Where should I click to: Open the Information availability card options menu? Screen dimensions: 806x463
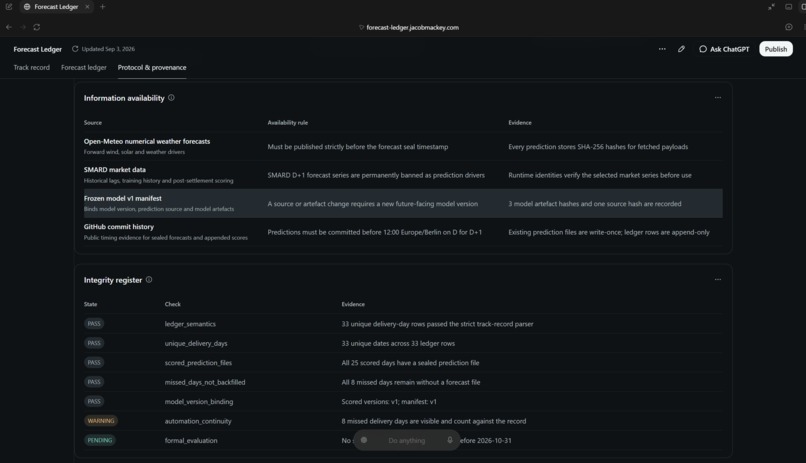tap(718, 98)
